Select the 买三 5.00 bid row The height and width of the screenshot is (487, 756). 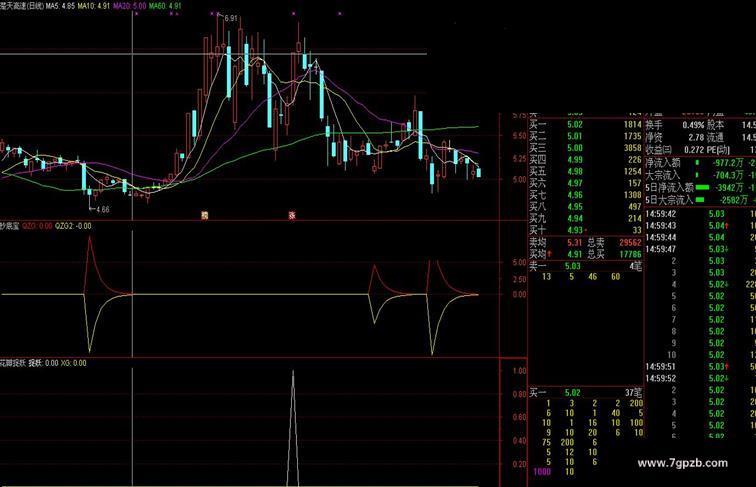[585, 148]
